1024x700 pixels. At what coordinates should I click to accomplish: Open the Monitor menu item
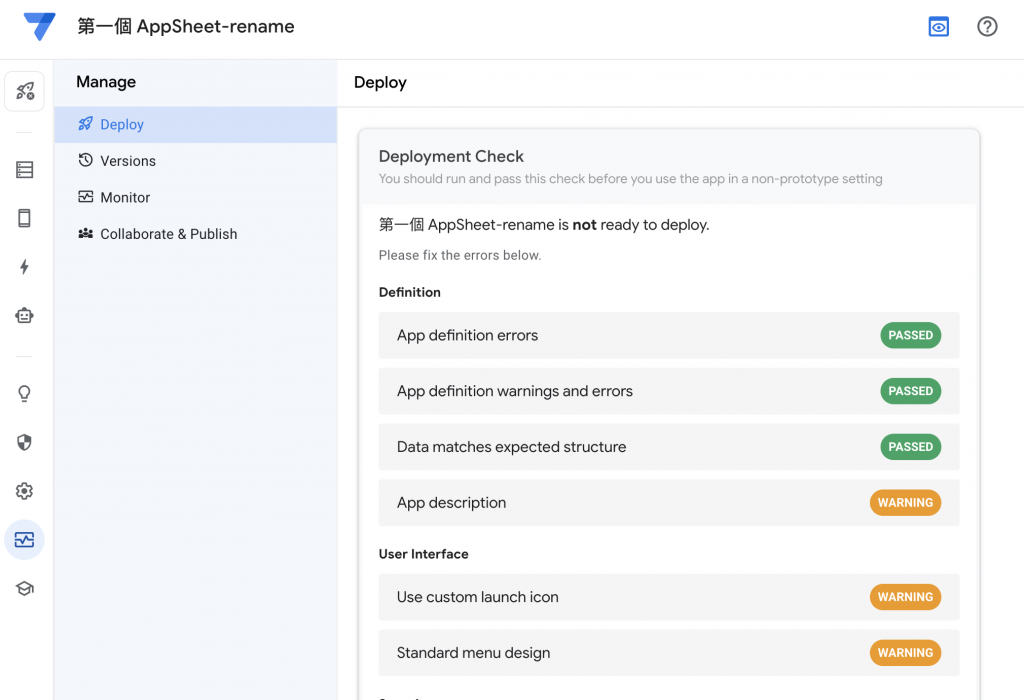pyautogui.click(x=125, y=198)
